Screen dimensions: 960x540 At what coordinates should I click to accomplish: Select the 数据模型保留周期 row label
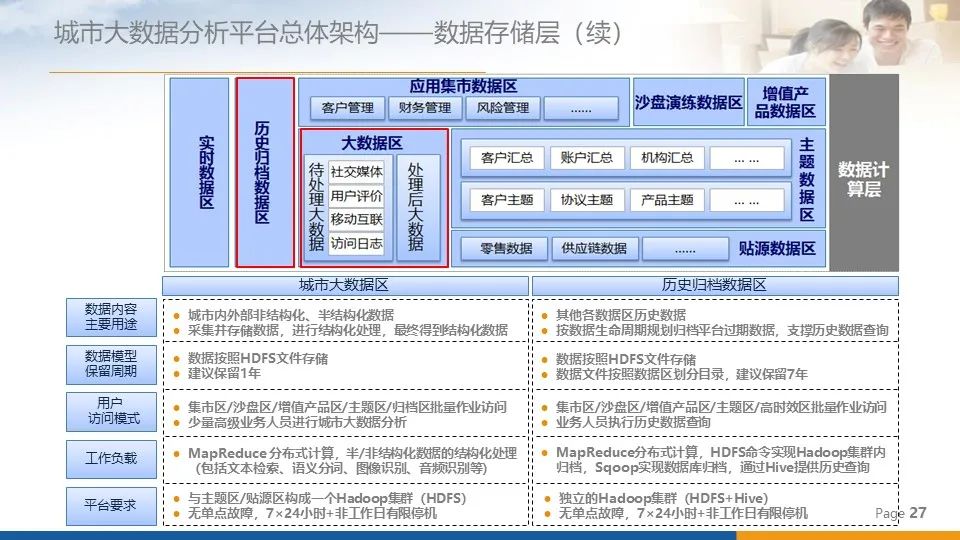click(111, 364)
